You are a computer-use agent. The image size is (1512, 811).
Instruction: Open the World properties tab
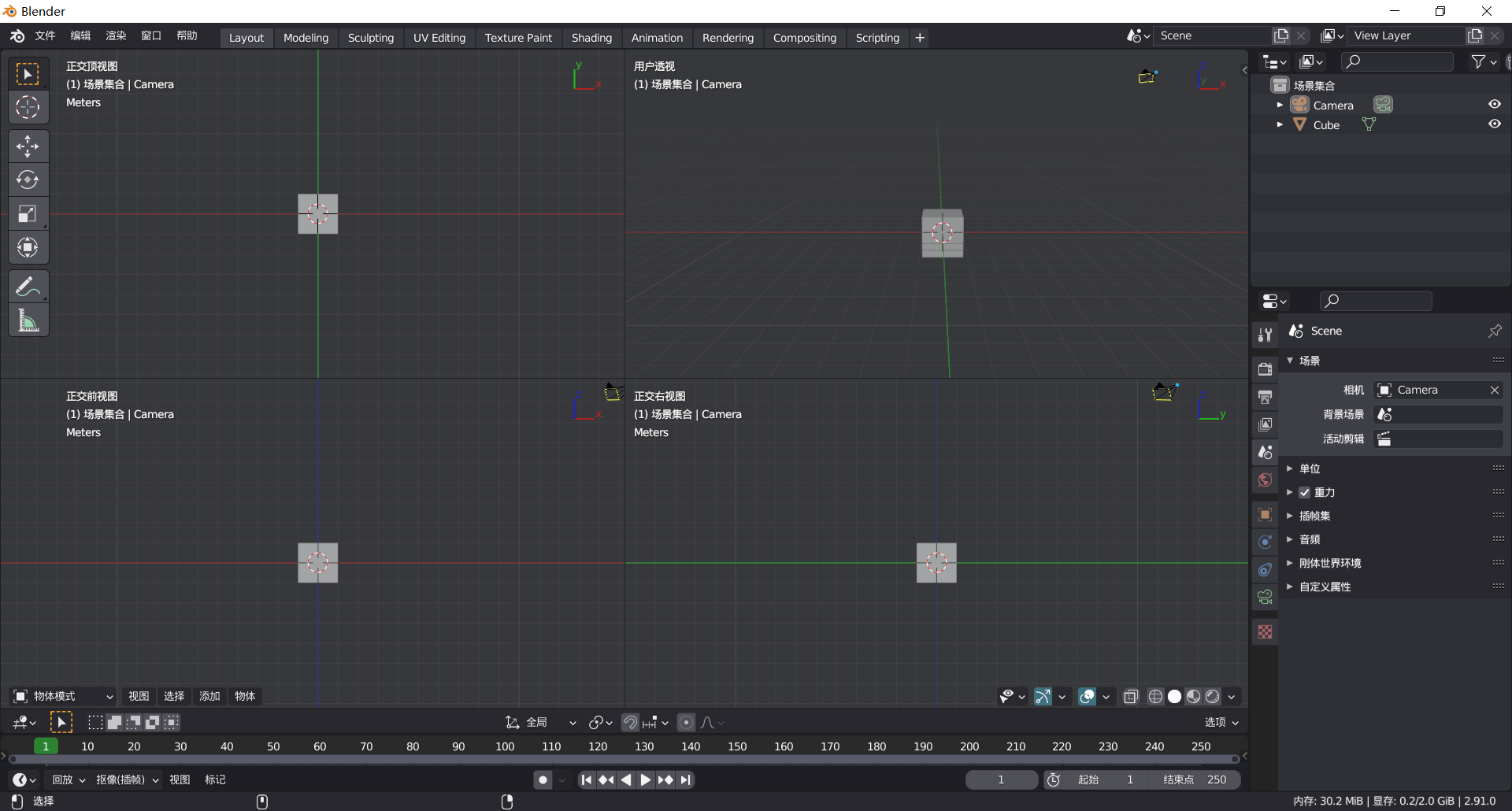1266,480
